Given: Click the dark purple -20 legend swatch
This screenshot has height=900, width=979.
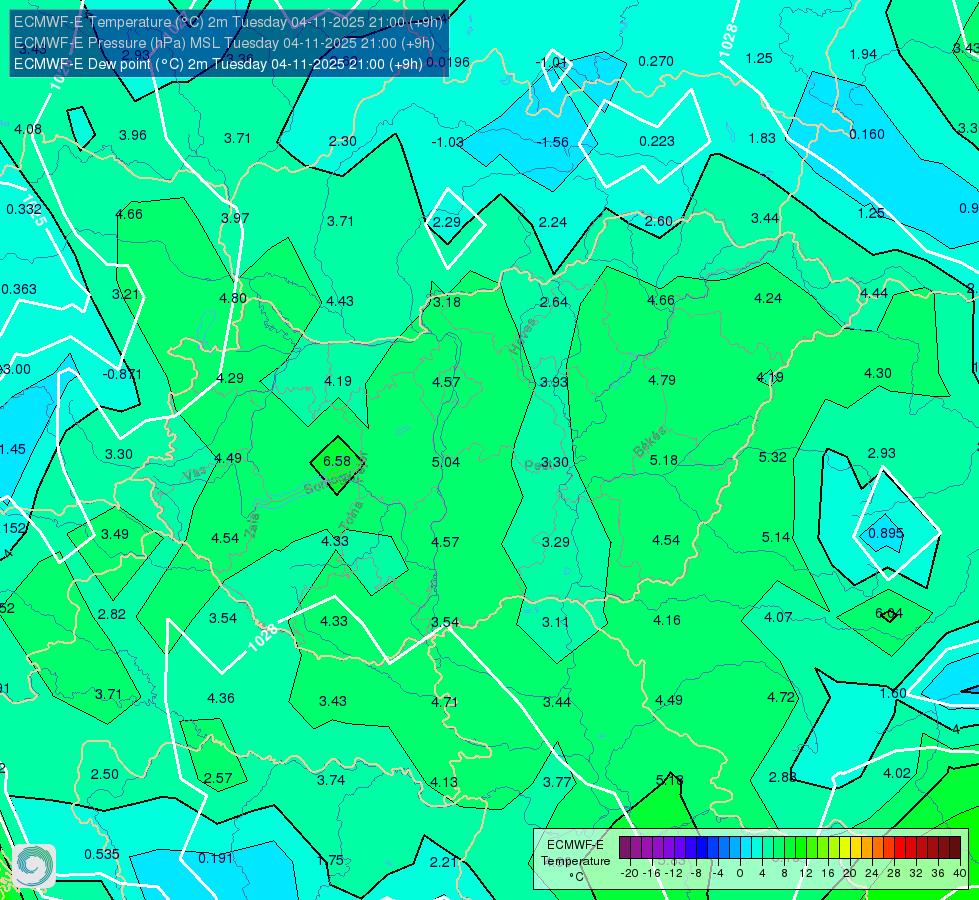Looking at the screenshot, I should coord(624,848).
